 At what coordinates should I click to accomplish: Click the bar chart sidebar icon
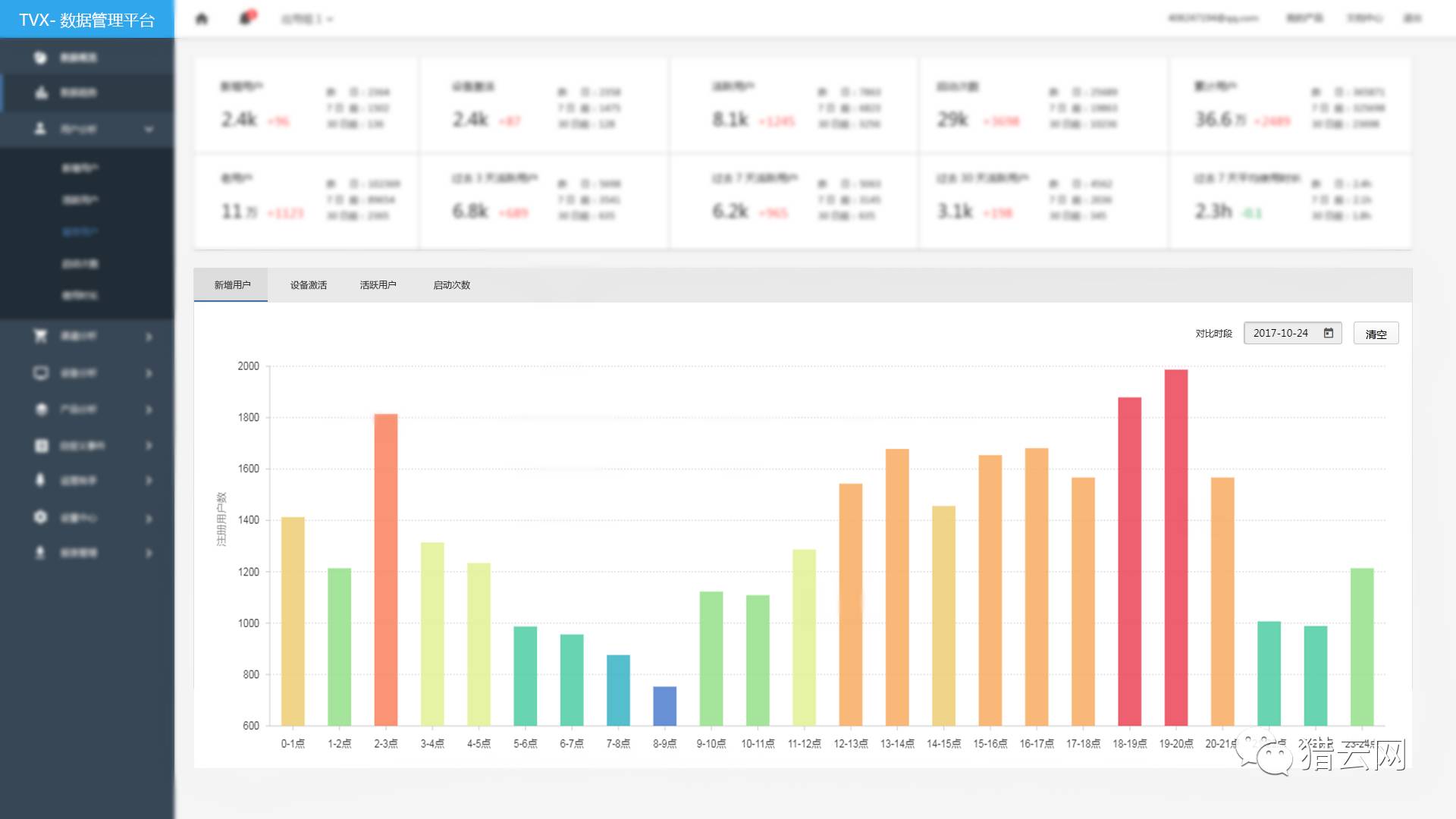41,93
